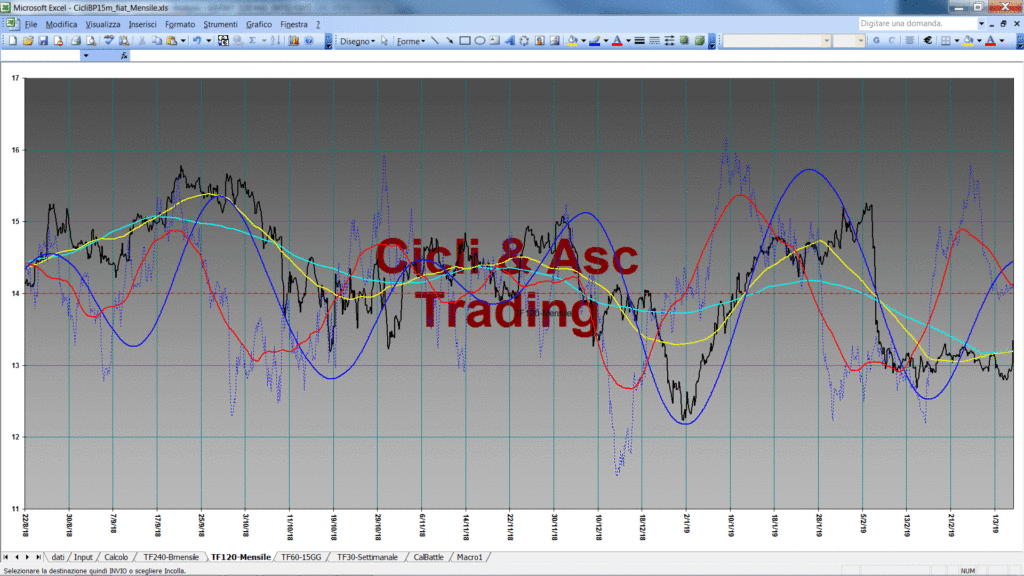Open the Disegno drawing menu dropdown
The height and width of the screenshot is (576, 1024).
tap(357, 41)
